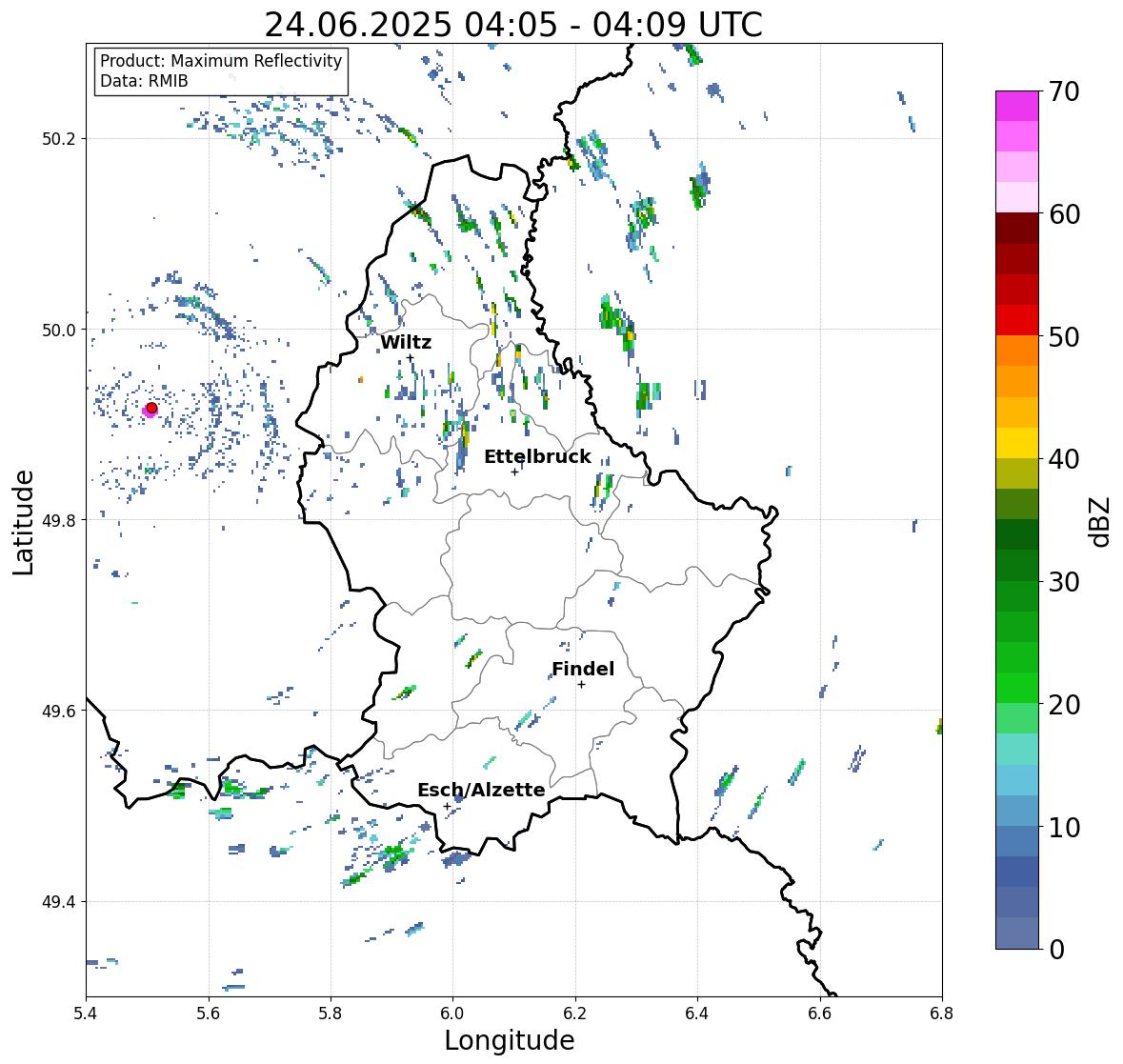Click the date and time title text

point(513,25)
